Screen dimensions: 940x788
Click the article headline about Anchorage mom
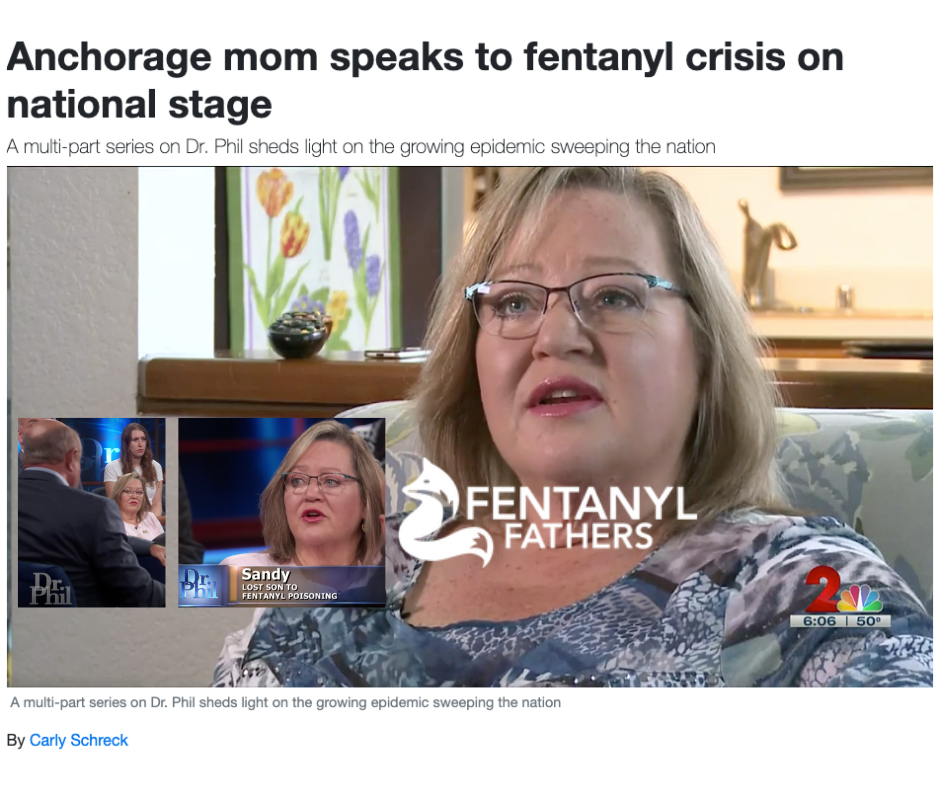[x=425, y=80]
